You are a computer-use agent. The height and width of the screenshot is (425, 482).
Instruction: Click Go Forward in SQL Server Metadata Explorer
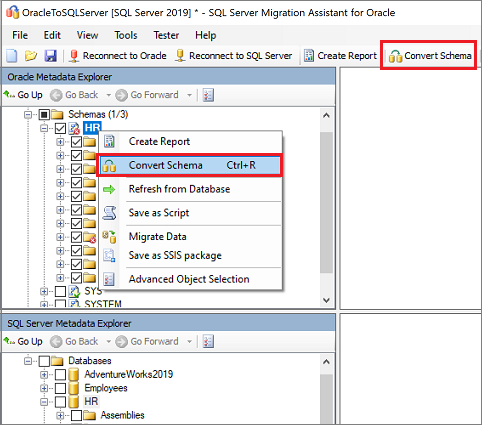coord(147,341)
